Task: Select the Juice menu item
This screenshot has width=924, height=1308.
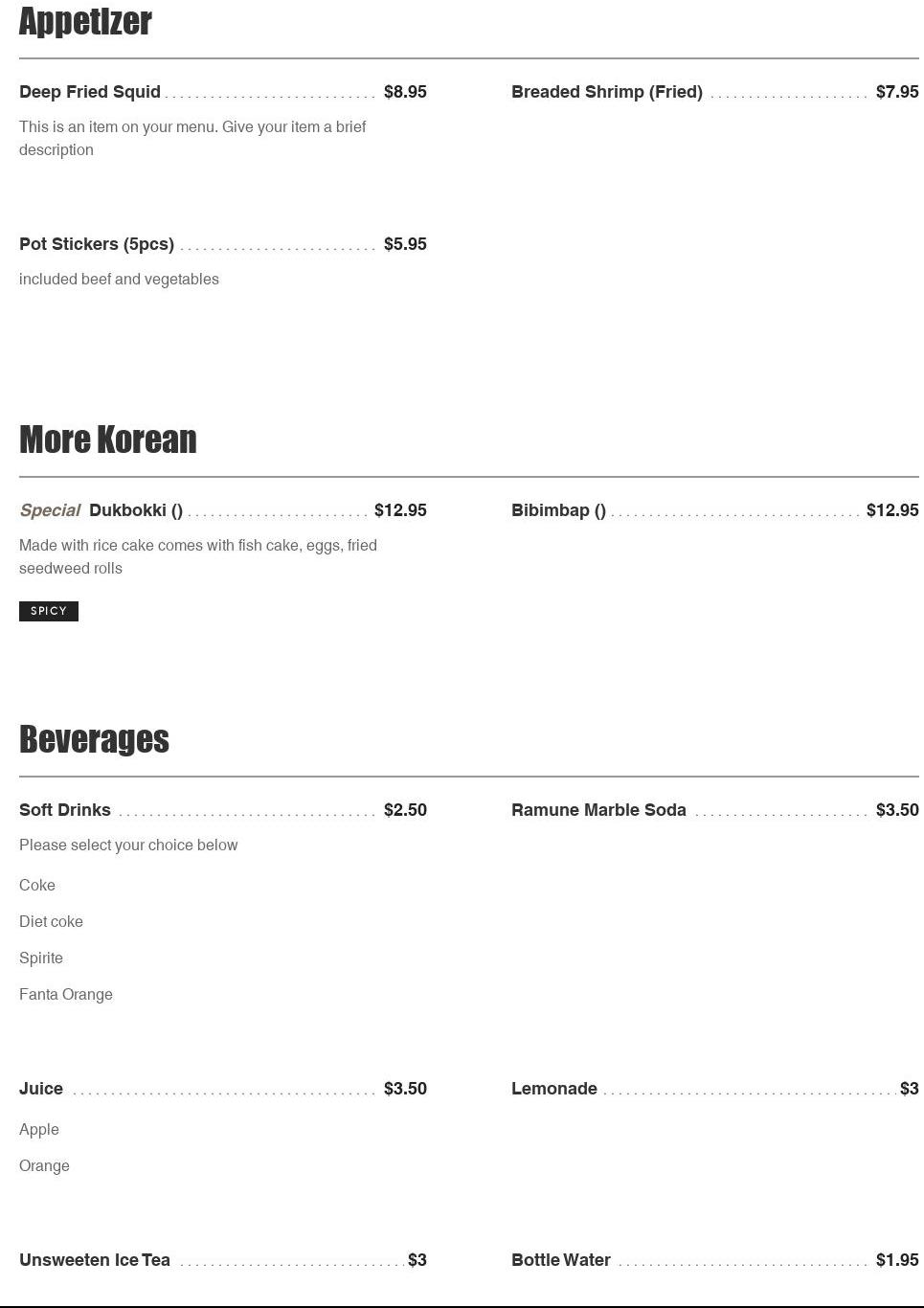Action: [x=41, y=1089]
